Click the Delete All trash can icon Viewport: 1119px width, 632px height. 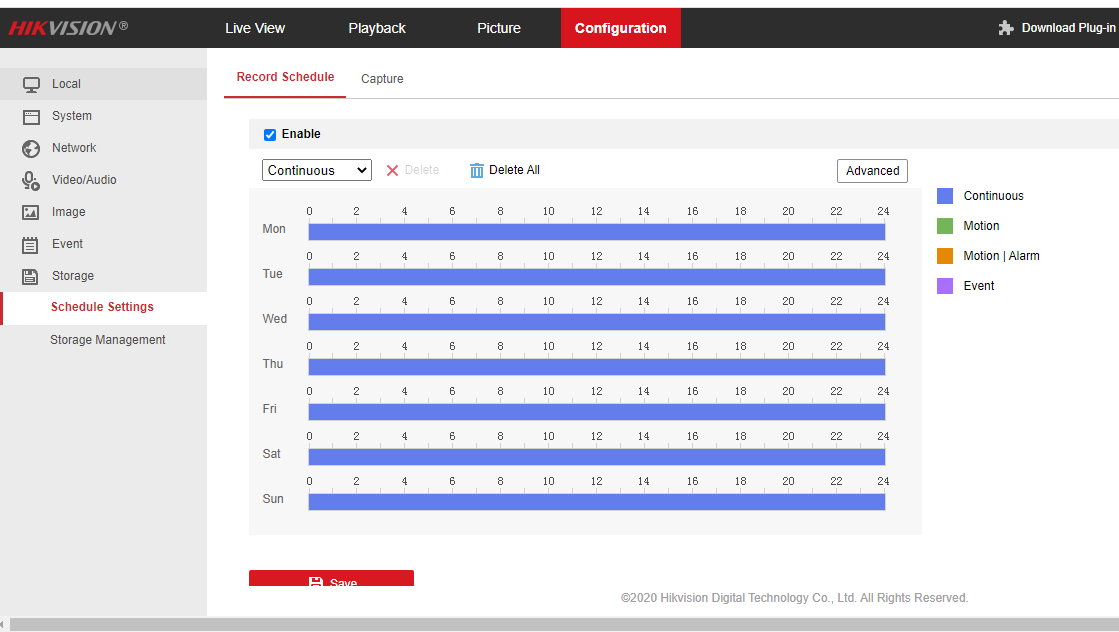(x=477, y=170)
